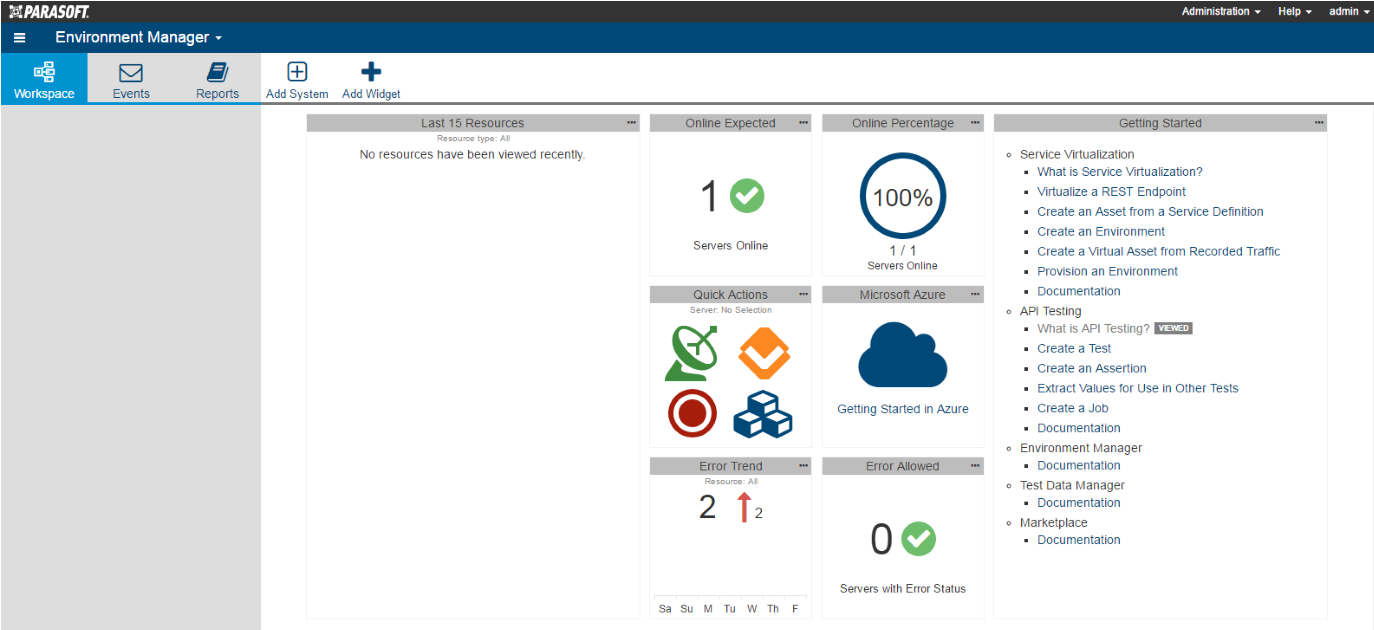The image size is (1374, 630).
Task: Open Getting Started widget options menu
Action: [x=1319, y=123]
